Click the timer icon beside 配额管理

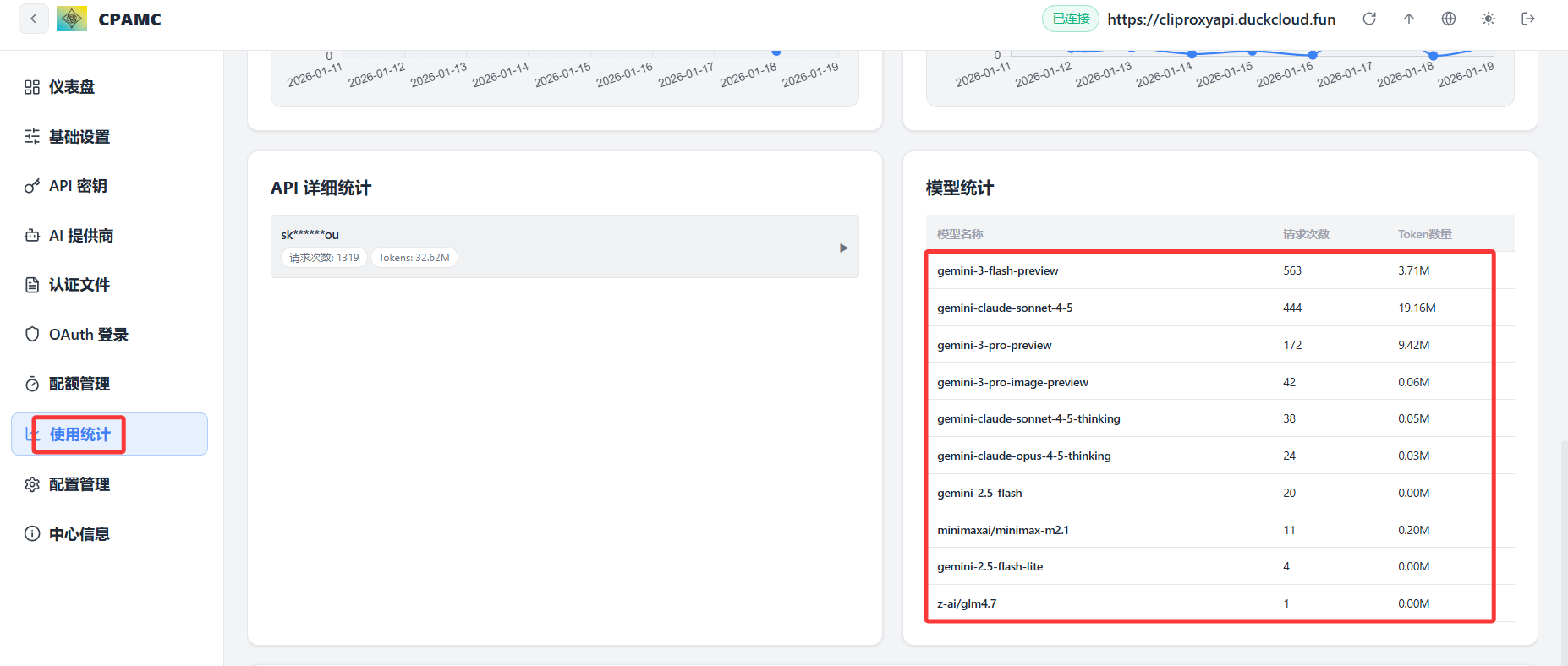32,384
